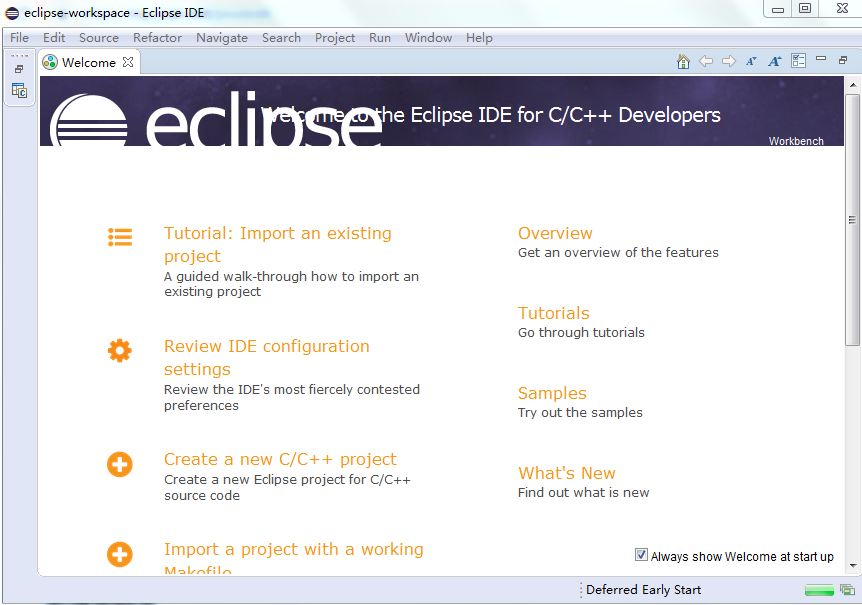Open the Samples link
862x605 pixels.
(552, 393)
